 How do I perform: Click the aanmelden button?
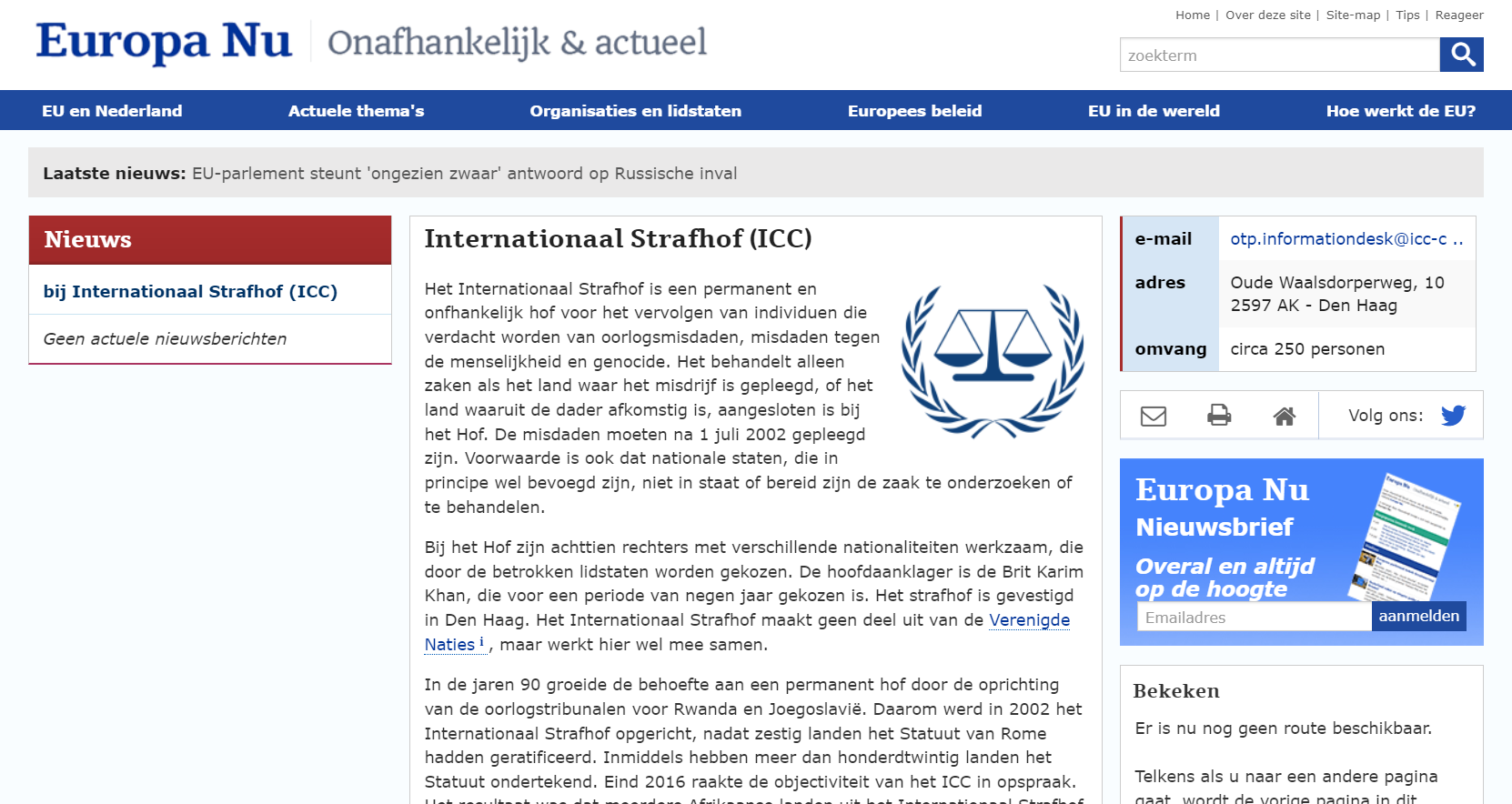[x=1418, y=616]
